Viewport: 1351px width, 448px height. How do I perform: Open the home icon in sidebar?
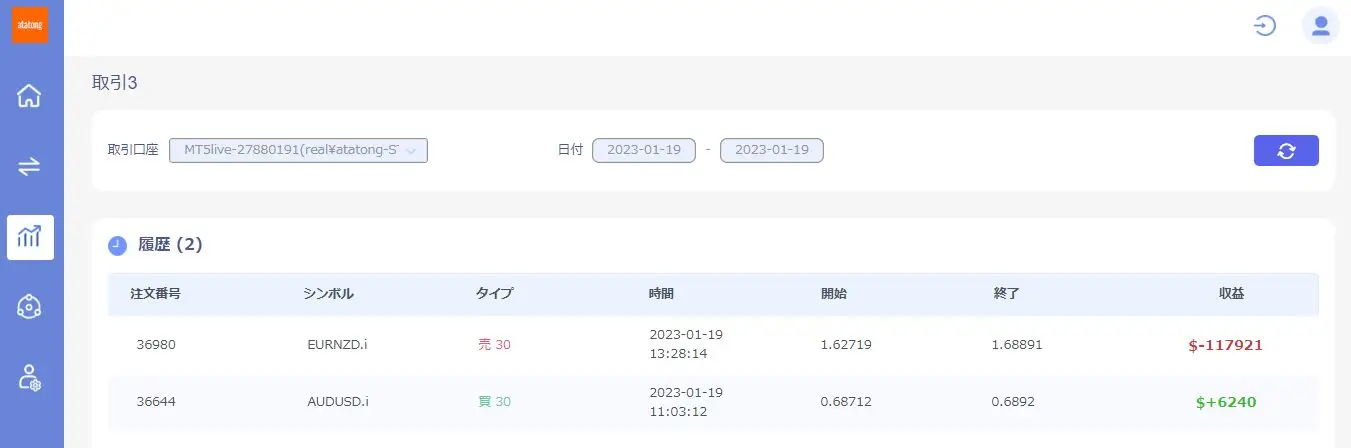pos(30,96)
